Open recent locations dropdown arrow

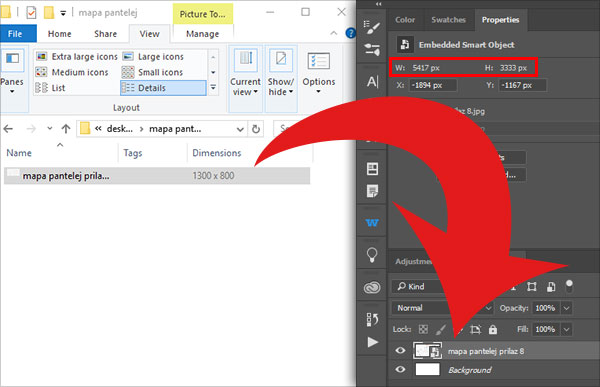coord(49,129)
